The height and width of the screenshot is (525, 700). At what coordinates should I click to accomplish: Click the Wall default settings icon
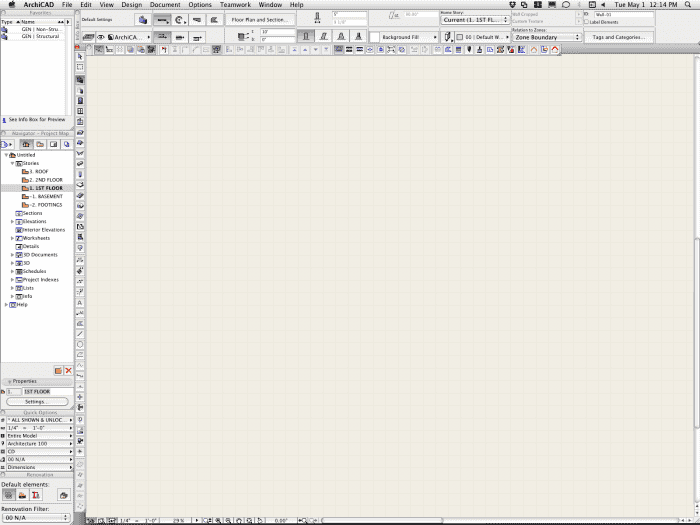click(142, 19)
